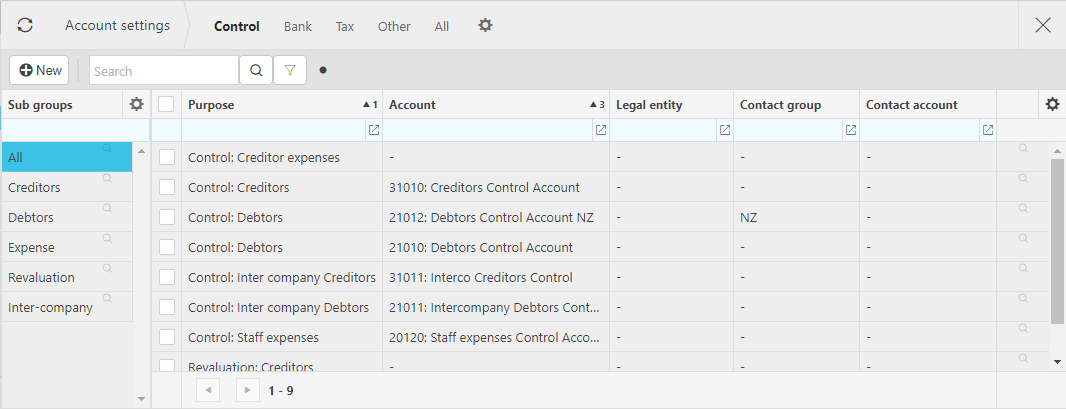Click the Purpose column filter field
This screenshot has width=1066, height=409.
274,130
